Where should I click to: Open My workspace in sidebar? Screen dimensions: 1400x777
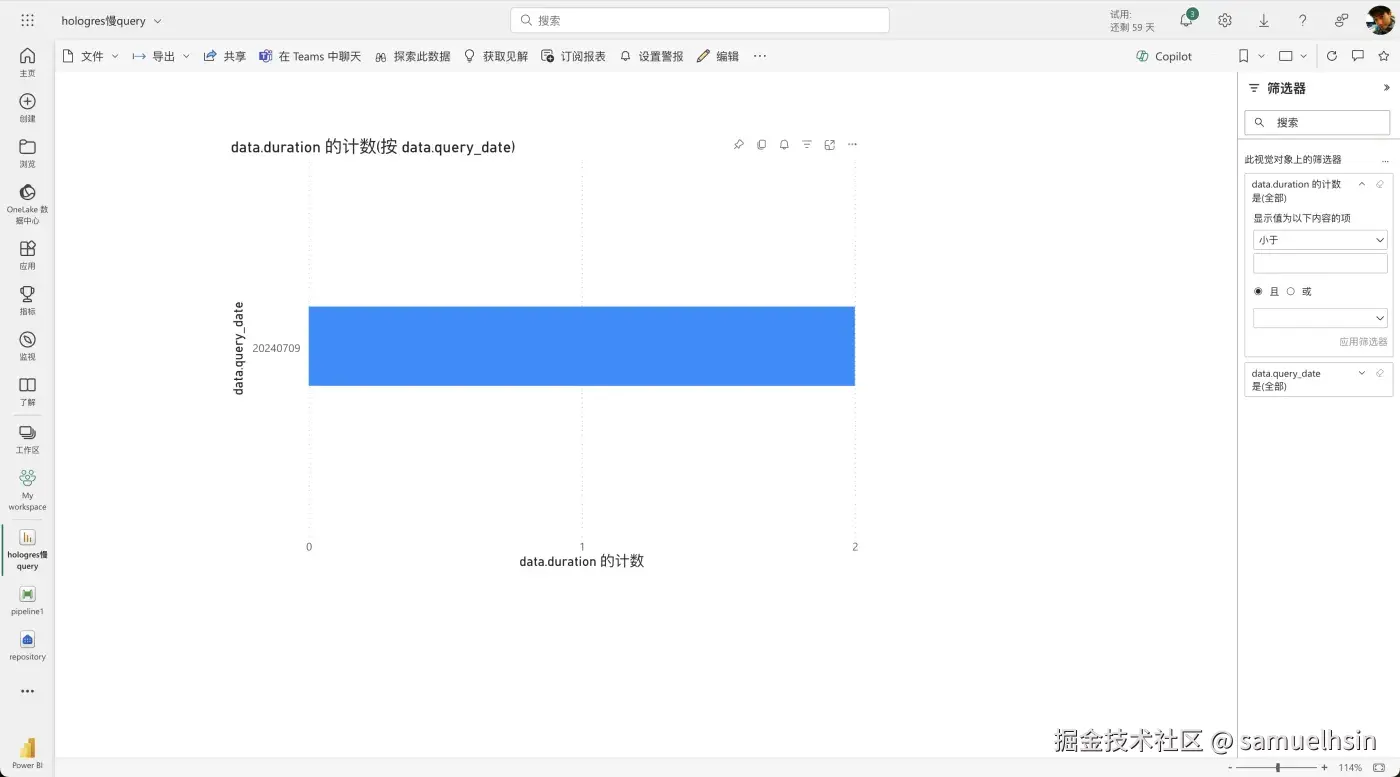(27, 490)
